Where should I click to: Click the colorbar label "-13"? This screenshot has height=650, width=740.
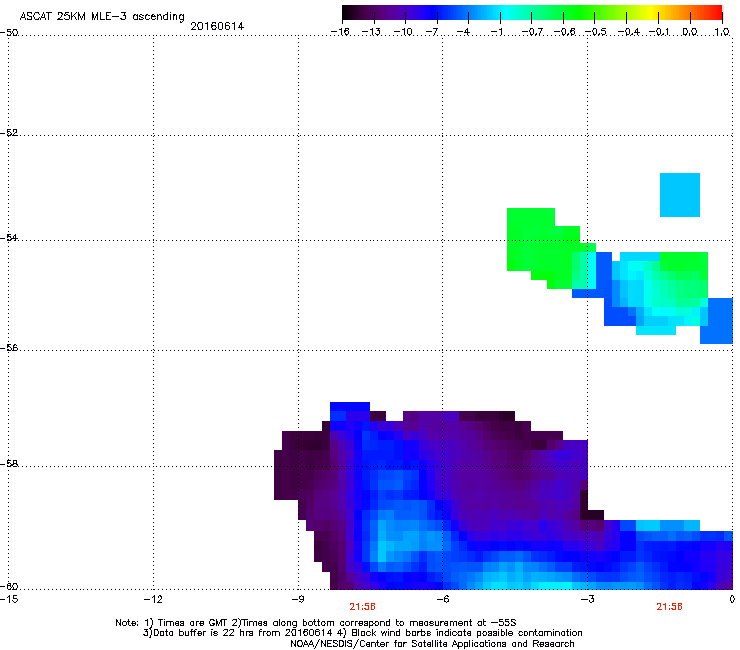pyautogui.click(x=371, y=32)
